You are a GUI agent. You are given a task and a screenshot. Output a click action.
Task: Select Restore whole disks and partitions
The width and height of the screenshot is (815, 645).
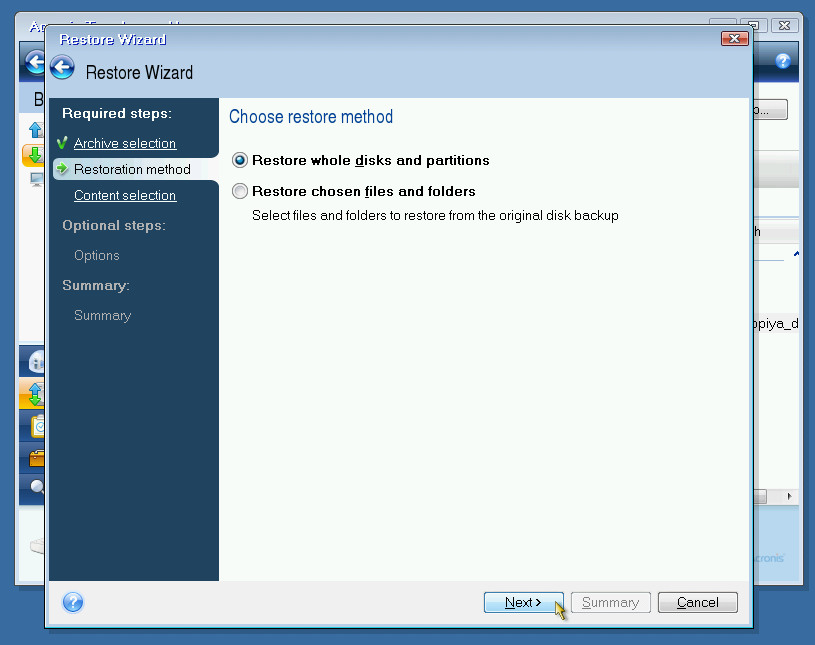tap(240, 160)
